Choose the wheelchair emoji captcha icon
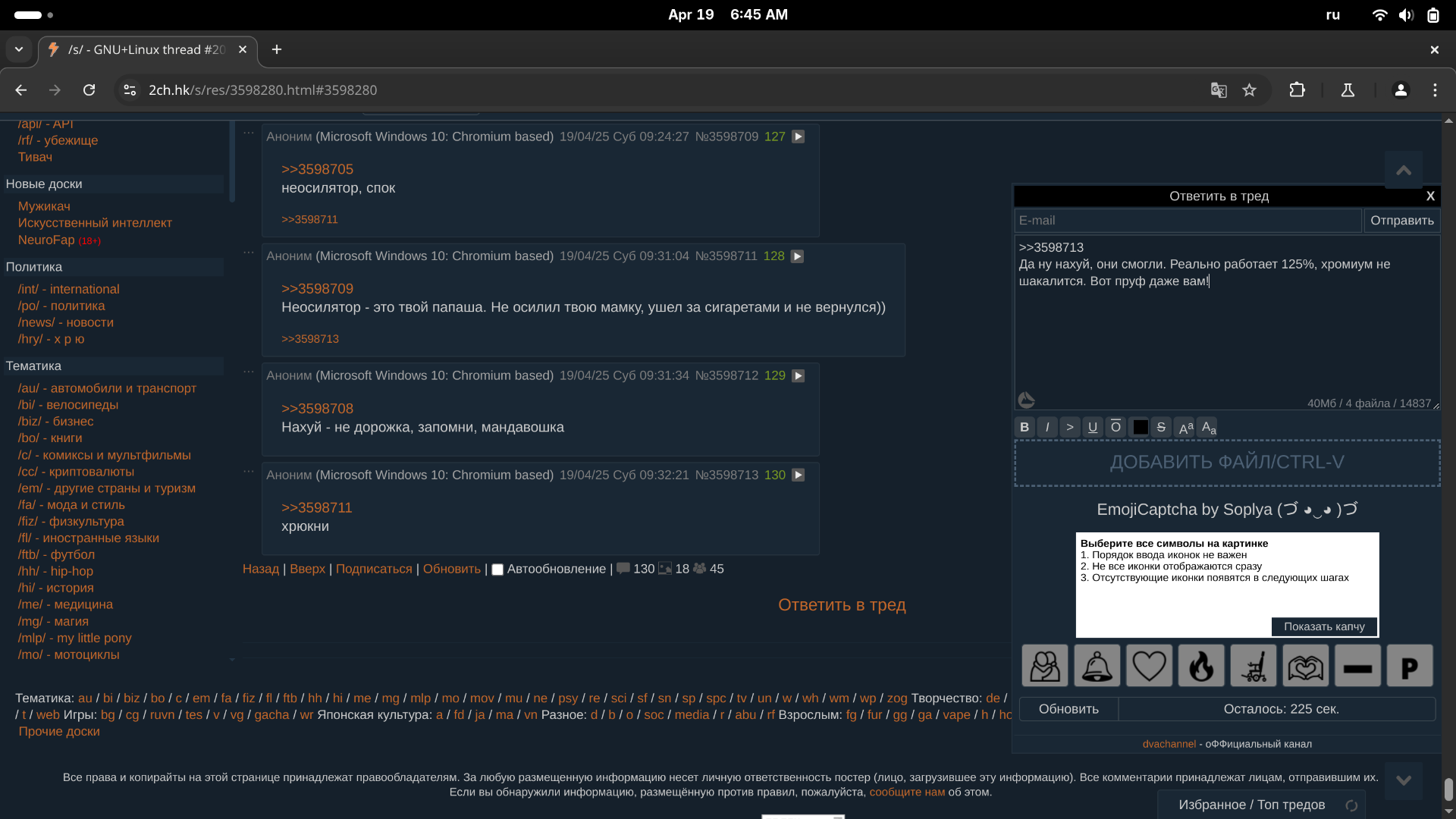 (1254, 667)
